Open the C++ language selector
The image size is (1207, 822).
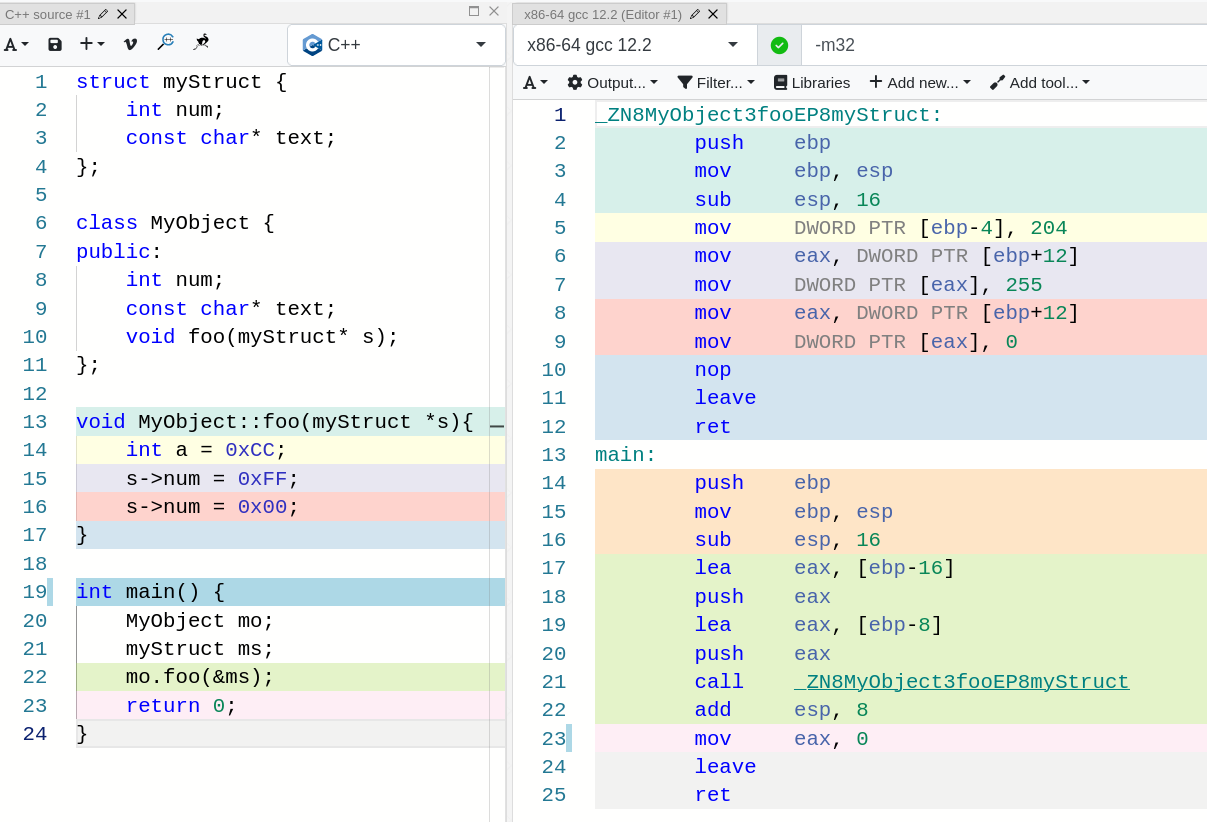click(x=396, y=44)
